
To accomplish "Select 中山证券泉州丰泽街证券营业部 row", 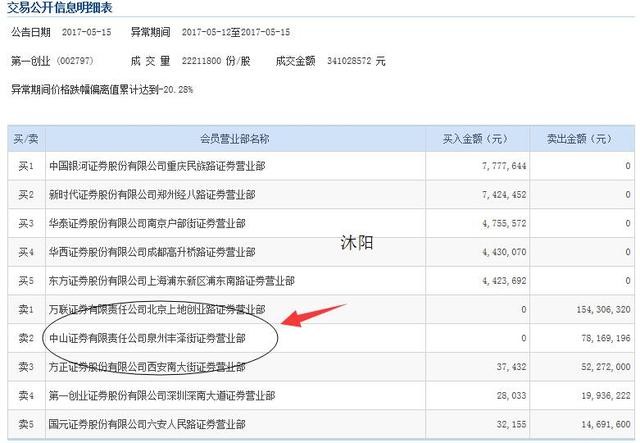I will pos(321,338).
